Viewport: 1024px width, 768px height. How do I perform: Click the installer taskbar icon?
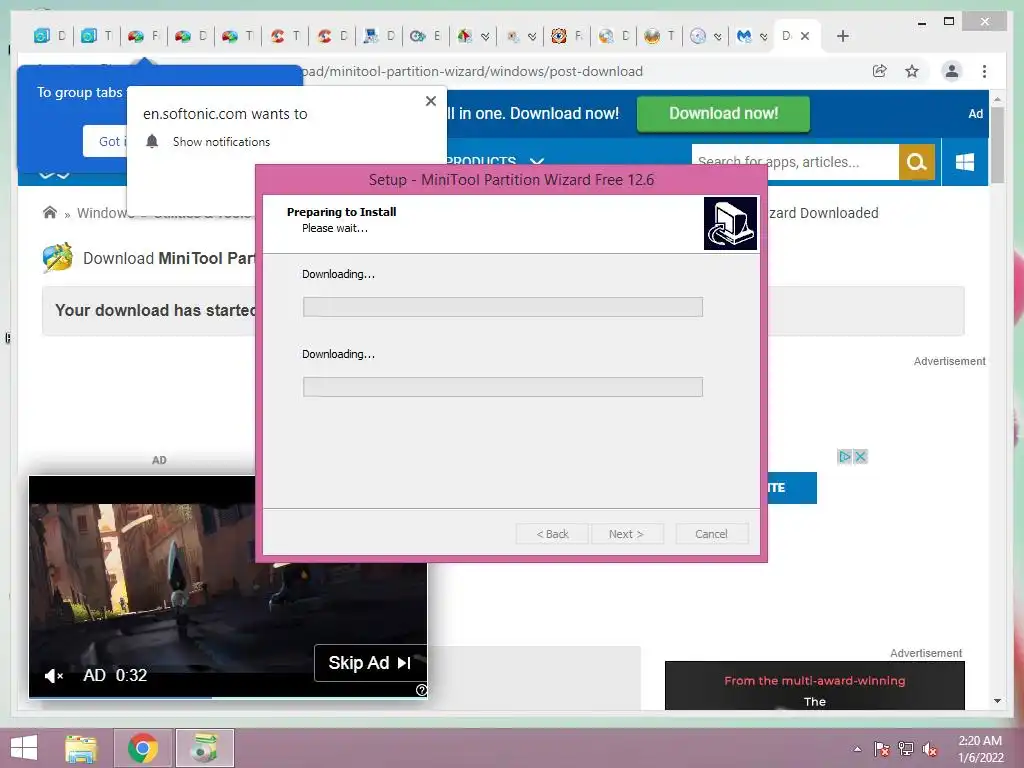[204, 748]
